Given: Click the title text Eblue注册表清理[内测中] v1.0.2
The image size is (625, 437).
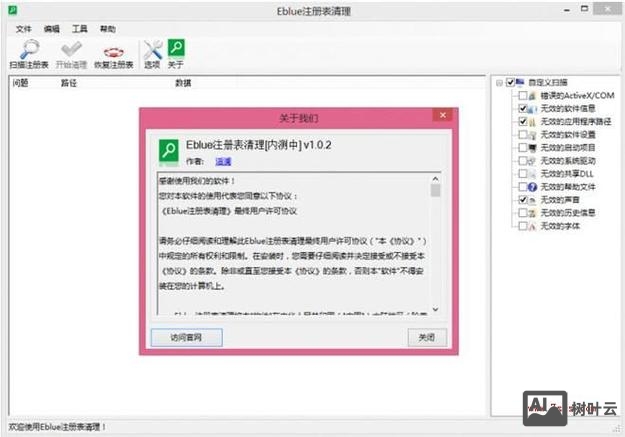Looking at the screenshot, I should click(x=259, y=145).
